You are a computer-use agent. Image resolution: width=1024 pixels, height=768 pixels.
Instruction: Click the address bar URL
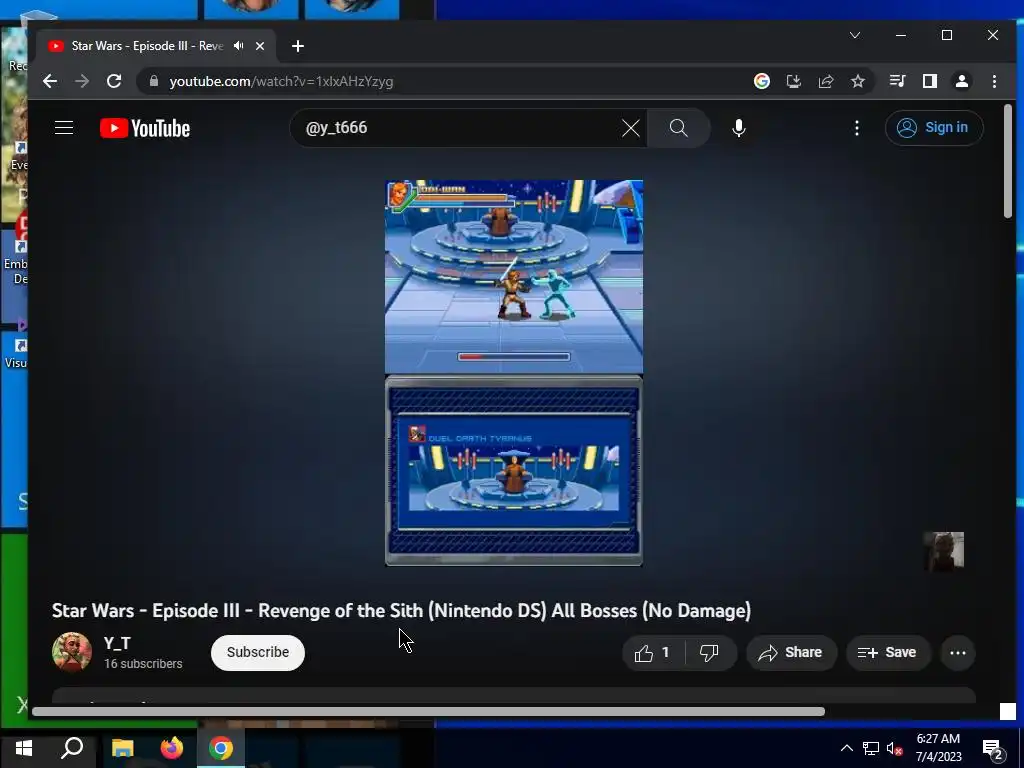[281, 82]
